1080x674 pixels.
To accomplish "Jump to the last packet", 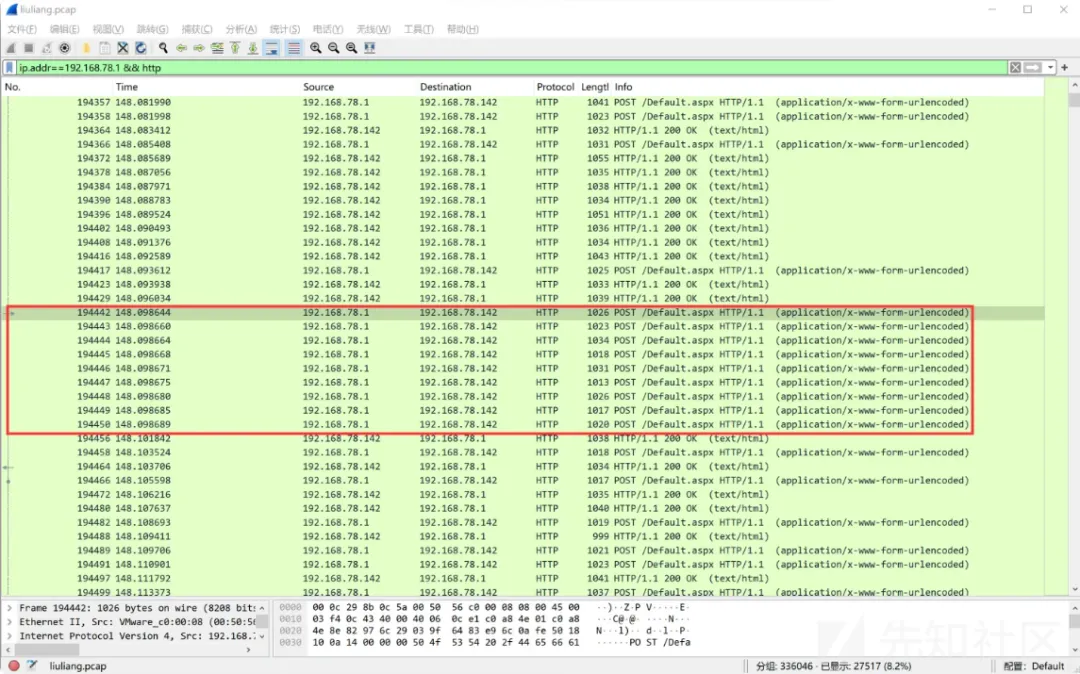I will (253, 48).
